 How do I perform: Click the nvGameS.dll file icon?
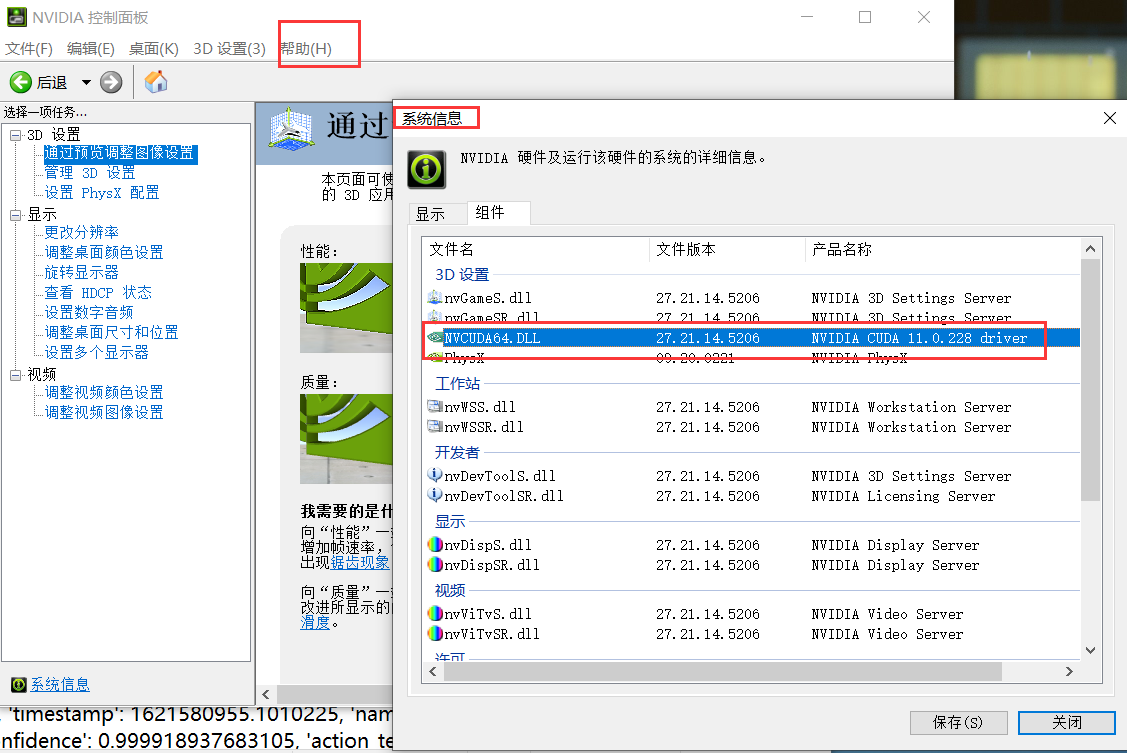pos(435,297)
